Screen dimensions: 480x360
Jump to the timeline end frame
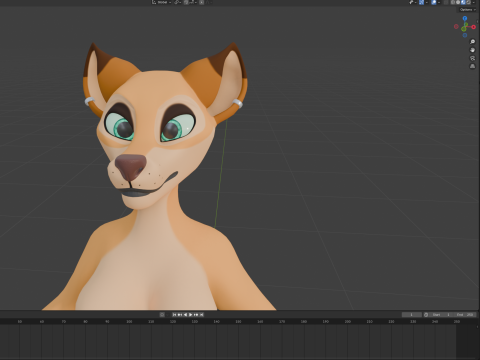click(x=202, y=315)
